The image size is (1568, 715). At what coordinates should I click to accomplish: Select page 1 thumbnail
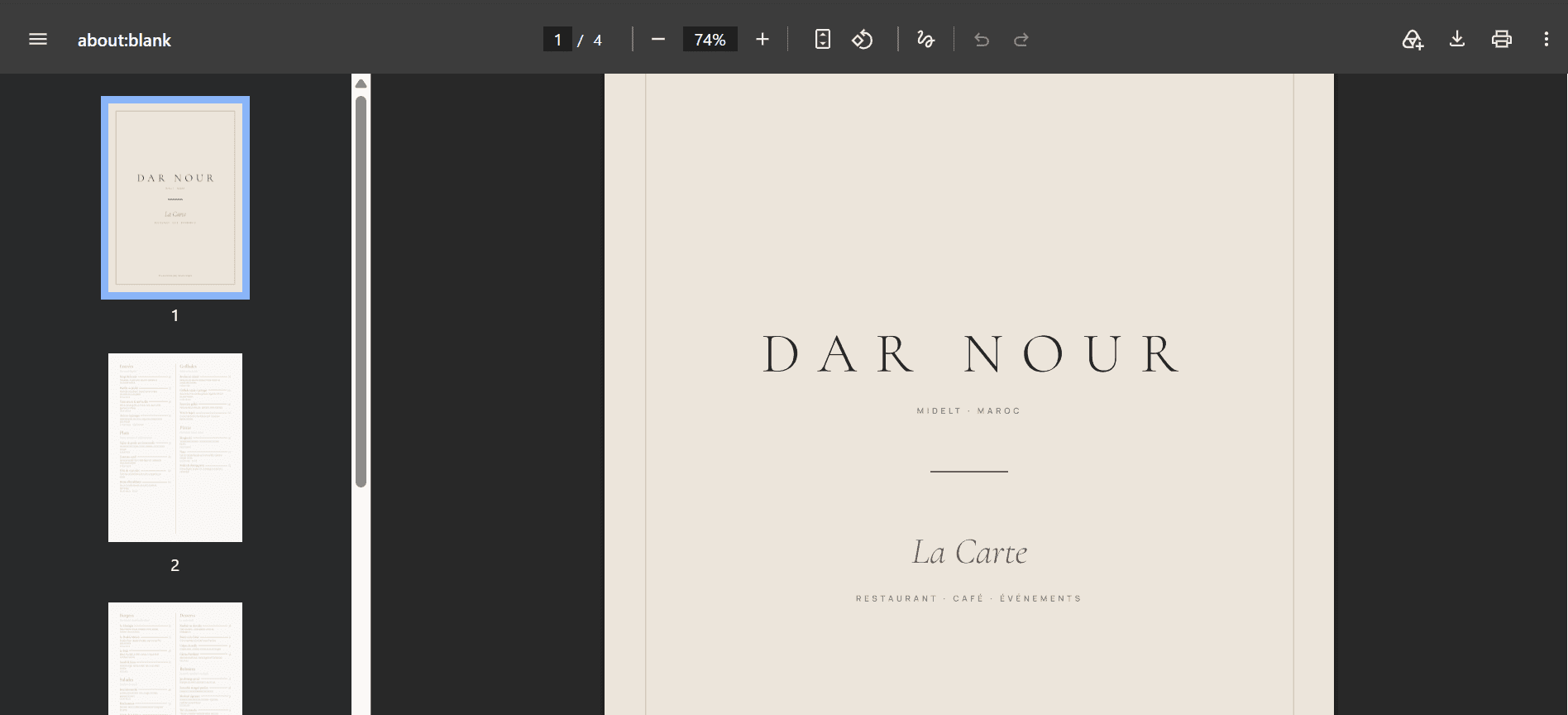click(175, 198)
